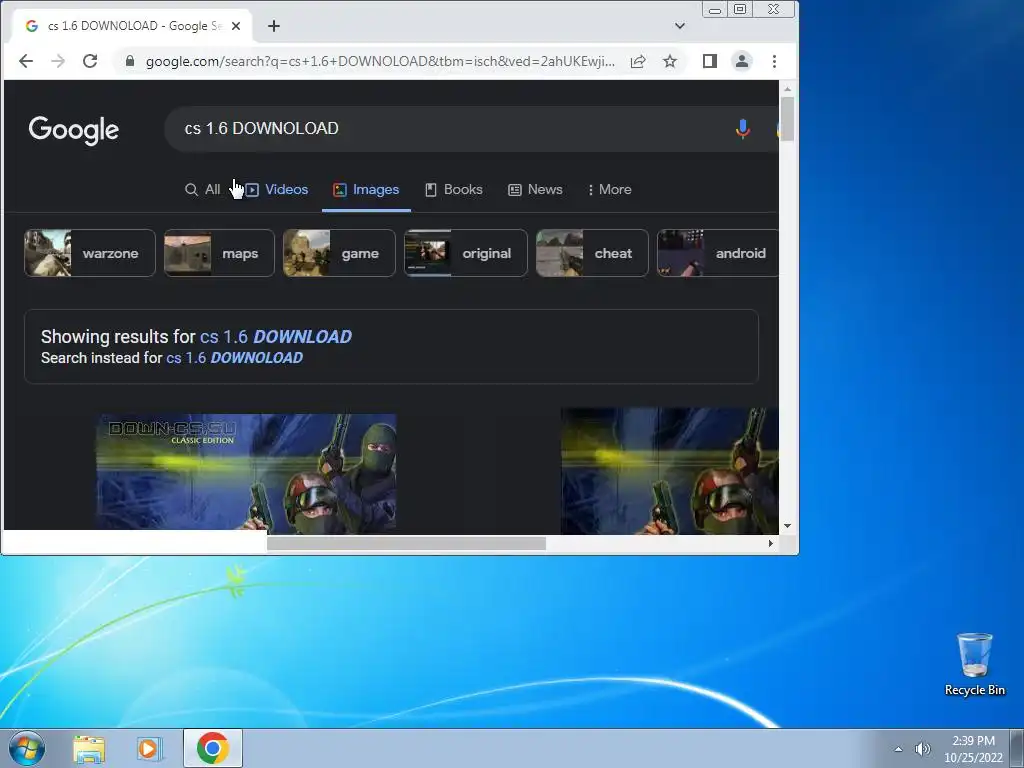Open Chrome's side panel
The width and height of the screenshot is (1024, 768).
click(710, 61)
